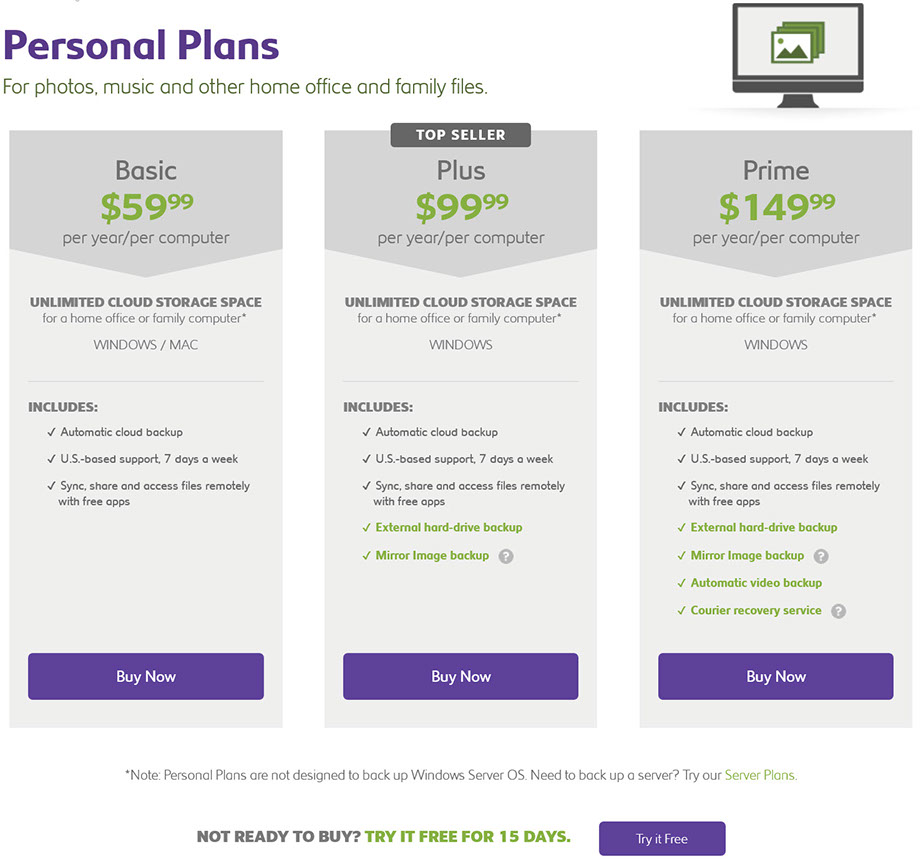Select the $59.99 Basic price

click(146, 207)
